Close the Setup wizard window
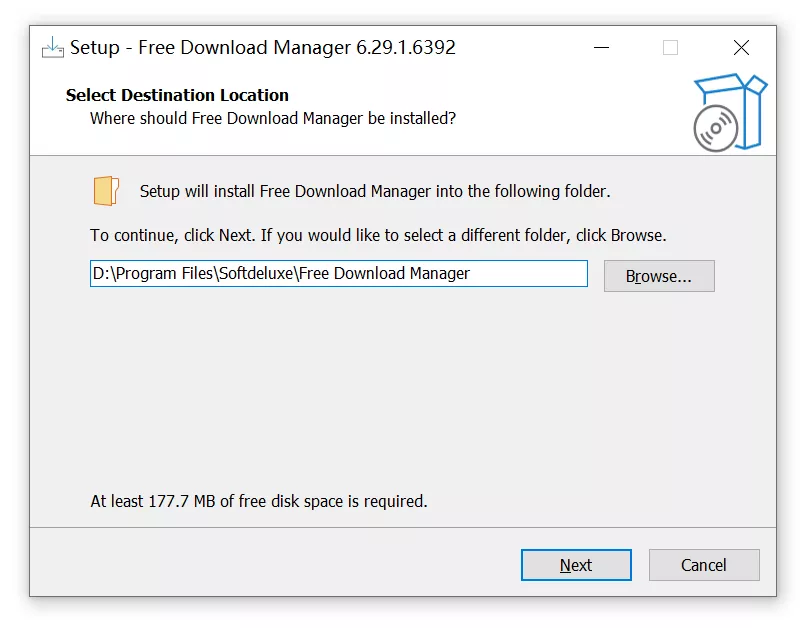The width and height of the screenshot is (808, 628). (x=741, y=47)
